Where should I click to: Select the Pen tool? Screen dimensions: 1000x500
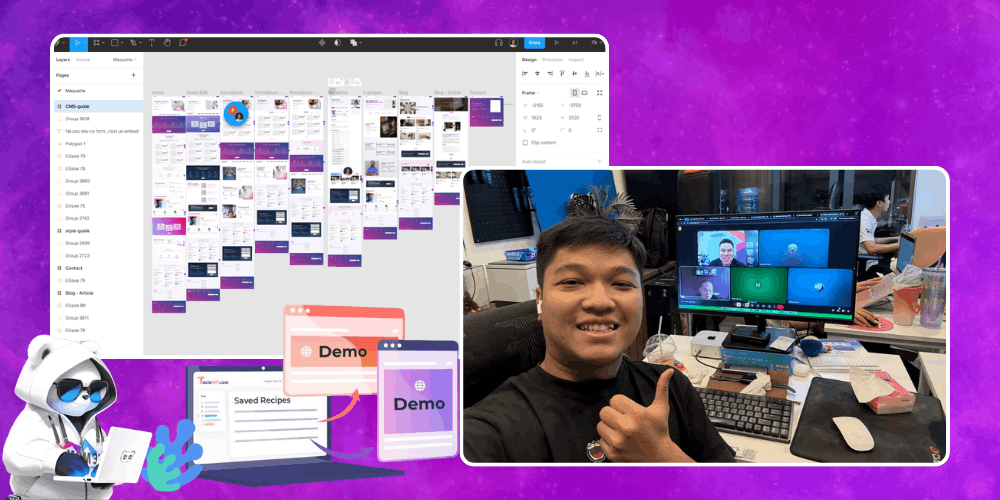(133, 43)
